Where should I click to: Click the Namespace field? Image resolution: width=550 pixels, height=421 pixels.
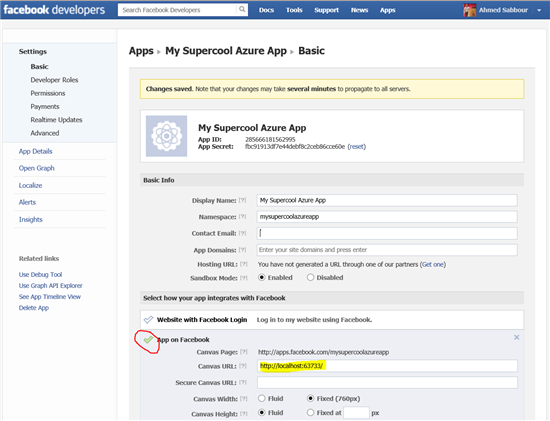387,217
